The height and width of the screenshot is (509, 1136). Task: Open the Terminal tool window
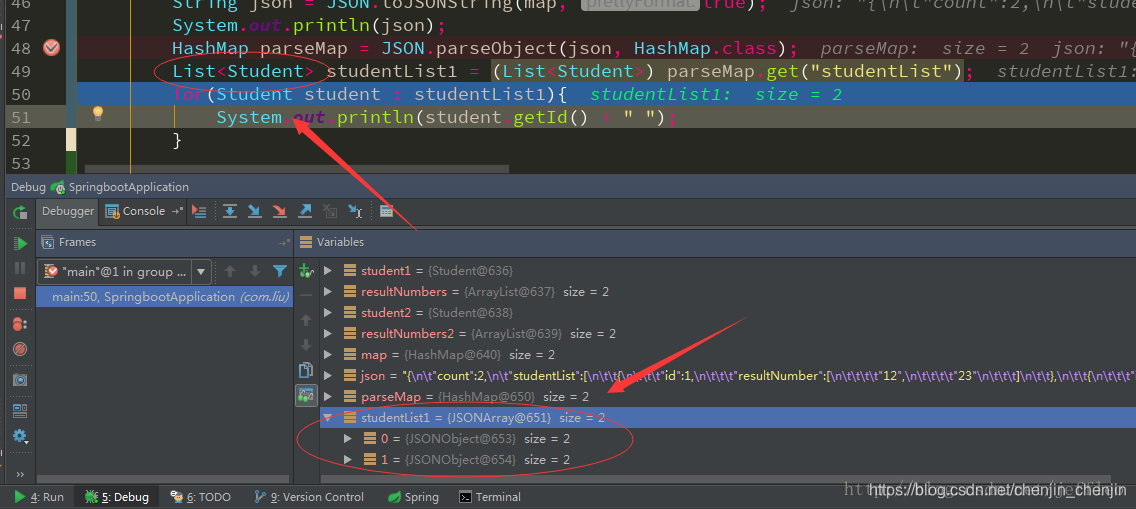tap(490, 497)
